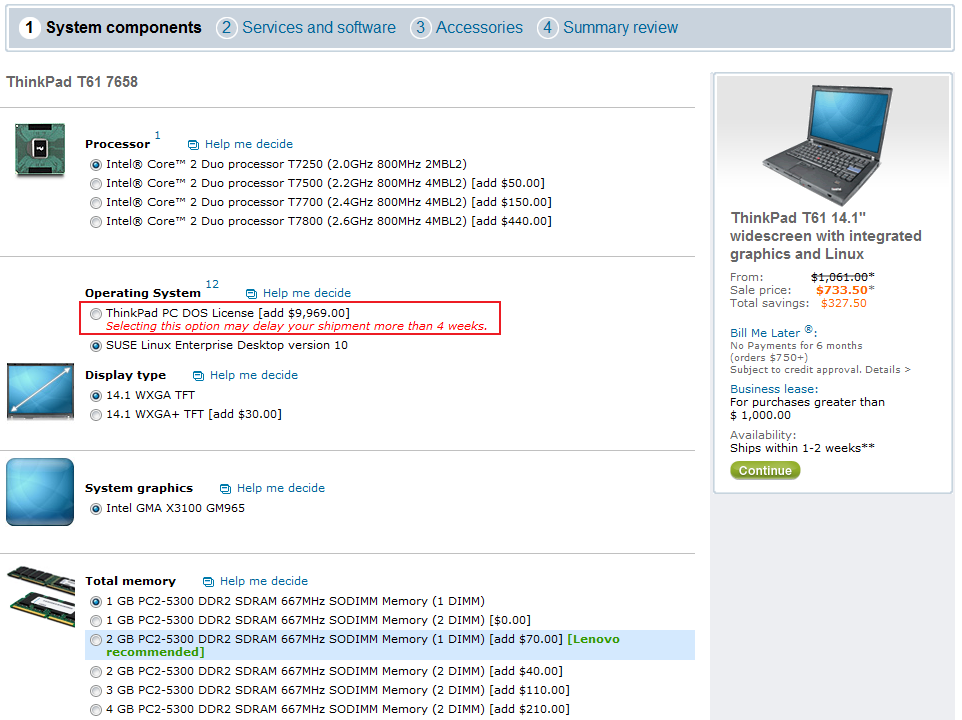Open Help me decide for Operating System

point(306,293)
